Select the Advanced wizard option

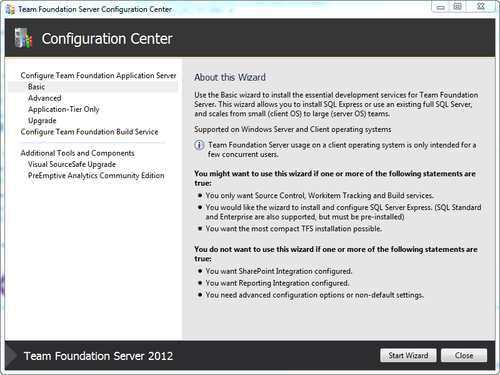[x=45, y=98]
